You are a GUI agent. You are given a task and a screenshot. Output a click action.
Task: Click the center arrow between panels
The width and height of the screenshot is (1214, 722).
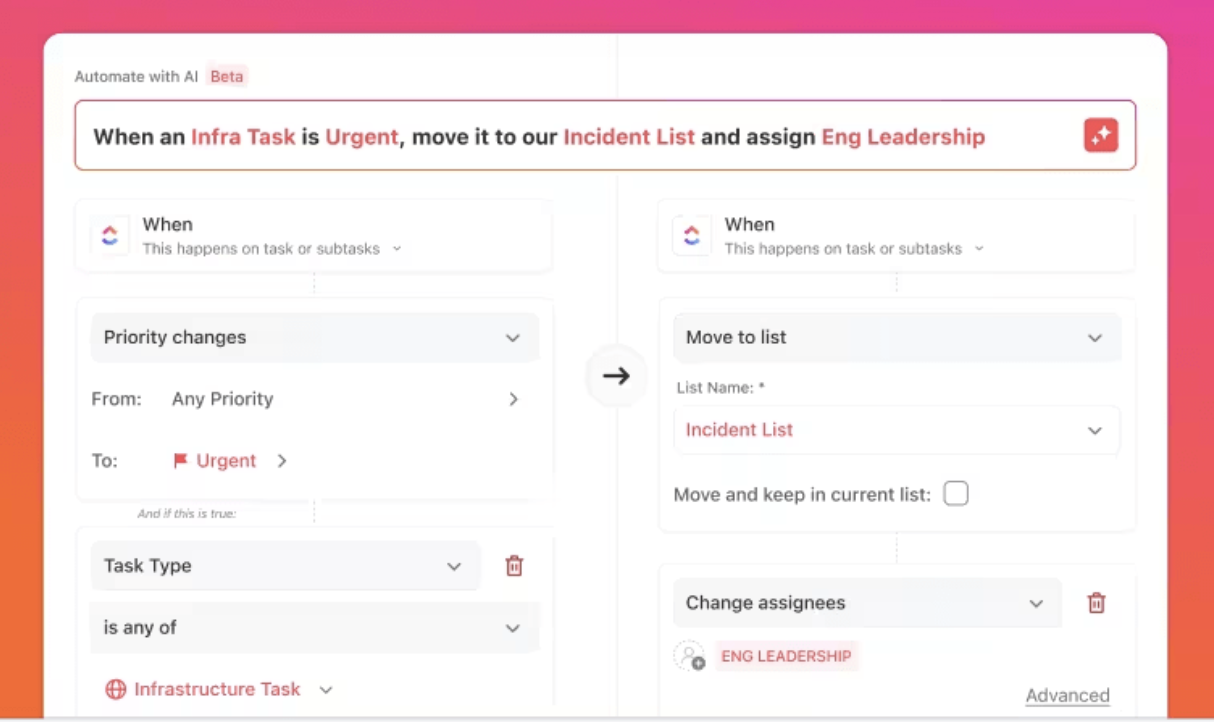(x=616, y=376)
